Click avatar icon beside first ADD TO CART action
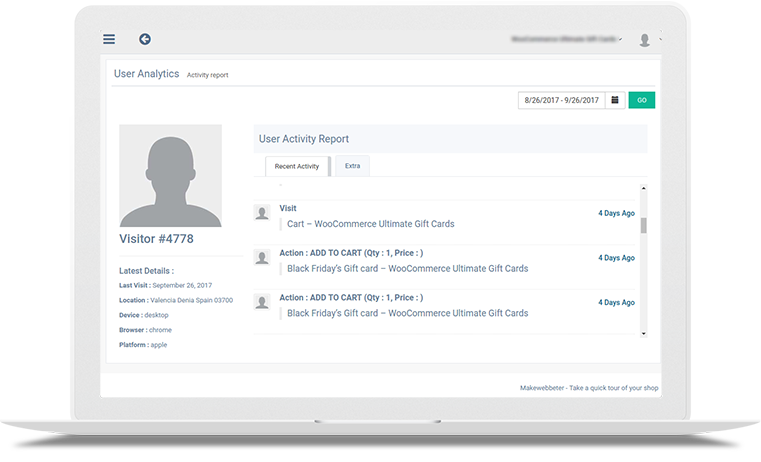The image size is (761, 462). [262, 258]
